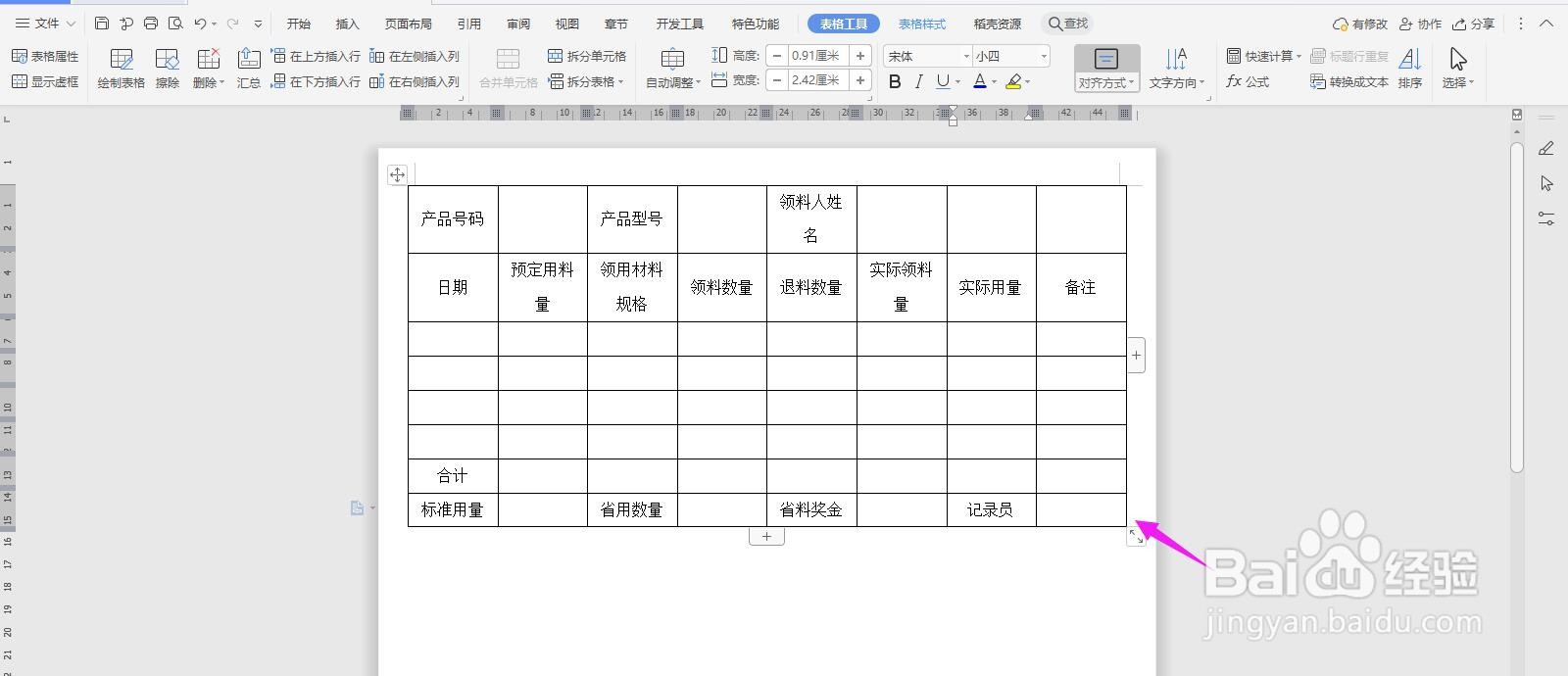Click the height value field 0.91厘米

click(817, 56)
